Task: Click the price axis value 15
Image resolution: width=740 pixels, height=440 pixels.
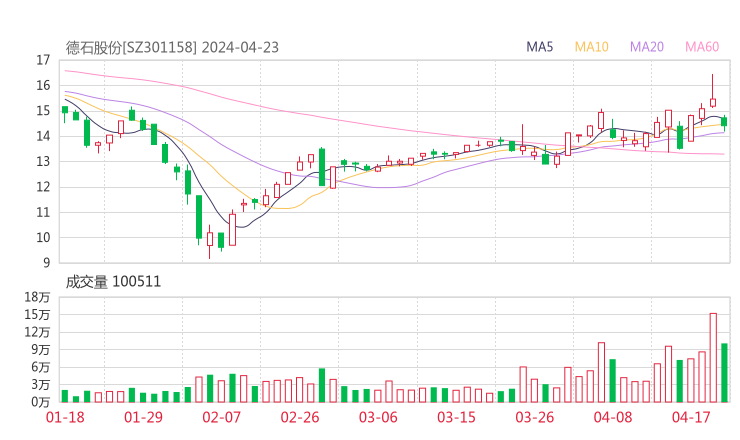Action: pos(43,111)
